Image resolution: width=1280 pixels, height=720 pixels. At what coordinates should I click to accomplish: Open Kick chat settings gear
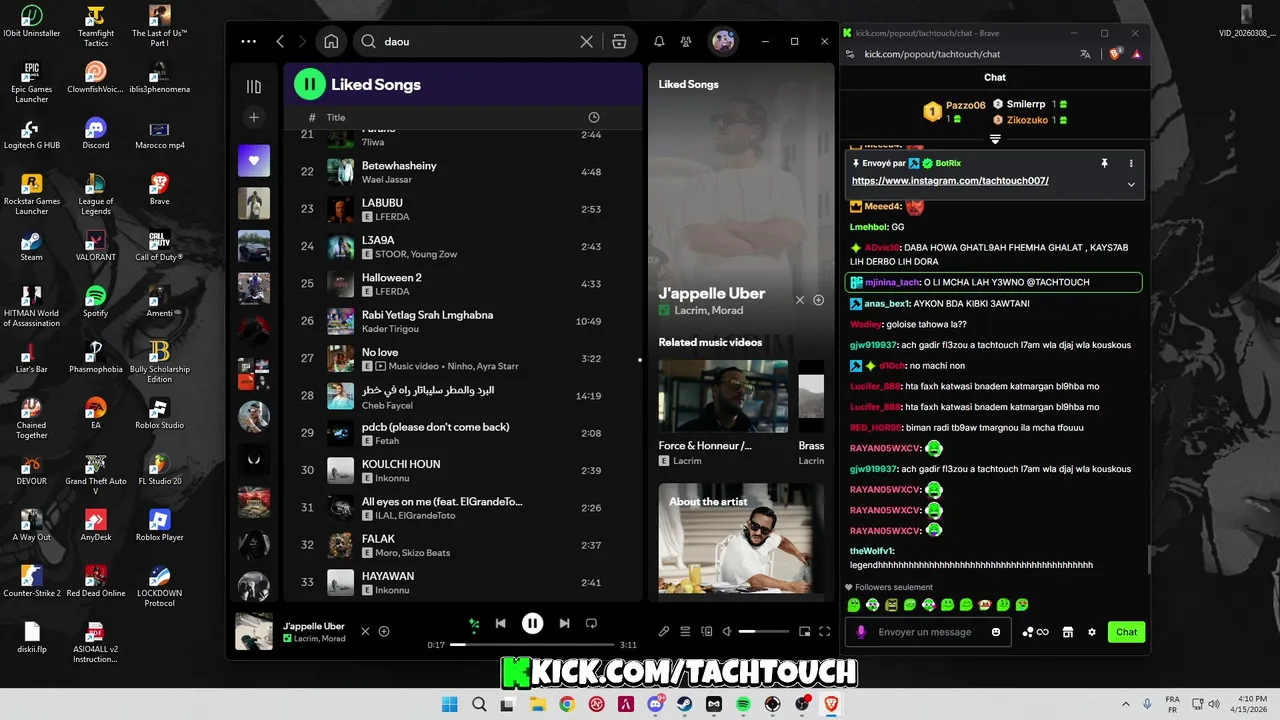1092,632
